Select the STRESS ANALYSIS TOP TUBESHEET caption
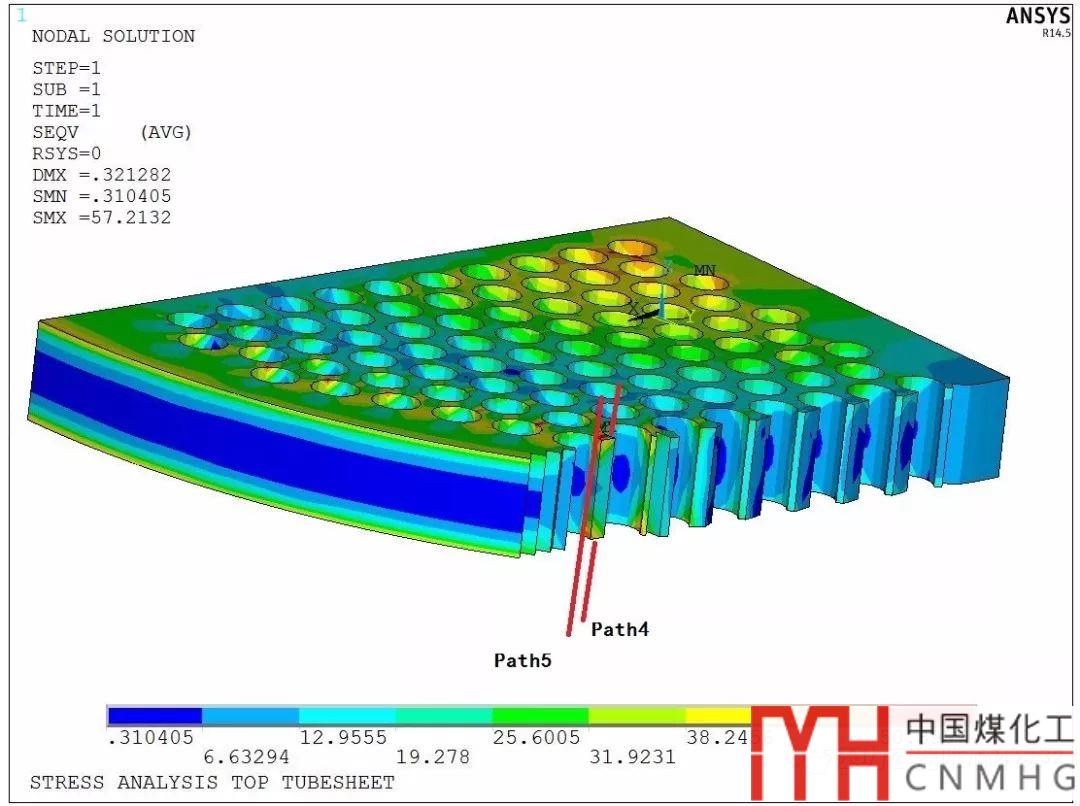The height and width of the screenshot is (806, 1080). click(211, 783)
